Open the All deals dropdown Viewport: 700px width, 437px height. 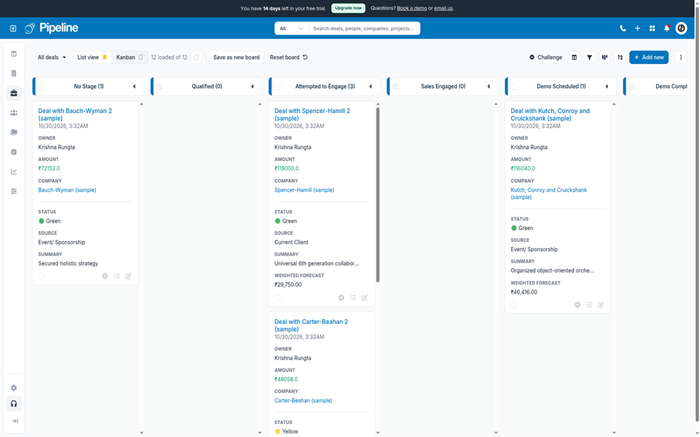51,58
